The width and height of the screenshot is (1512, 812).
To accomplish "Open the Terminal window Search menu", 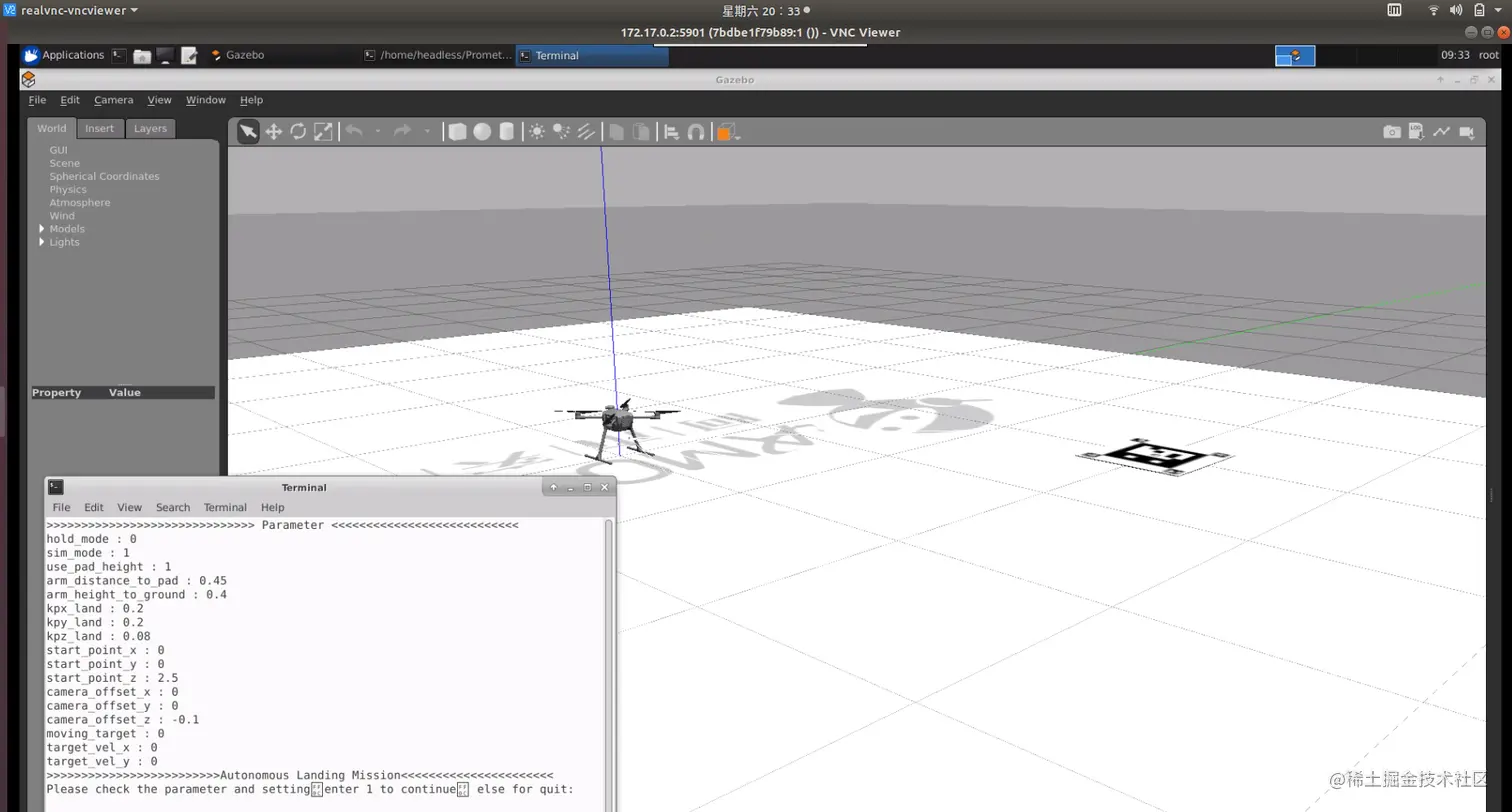I will click(x=173, y=507).
